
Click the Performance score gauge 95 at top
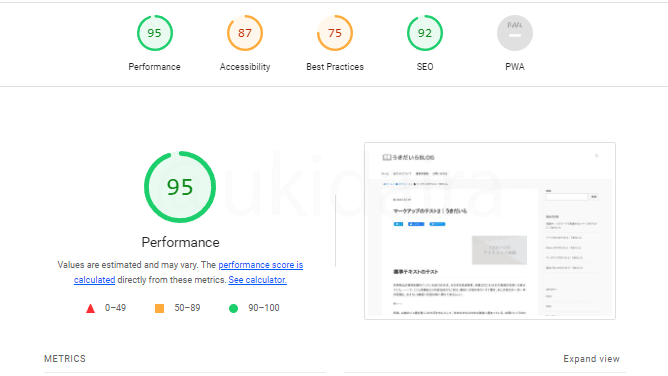[155, 33]
